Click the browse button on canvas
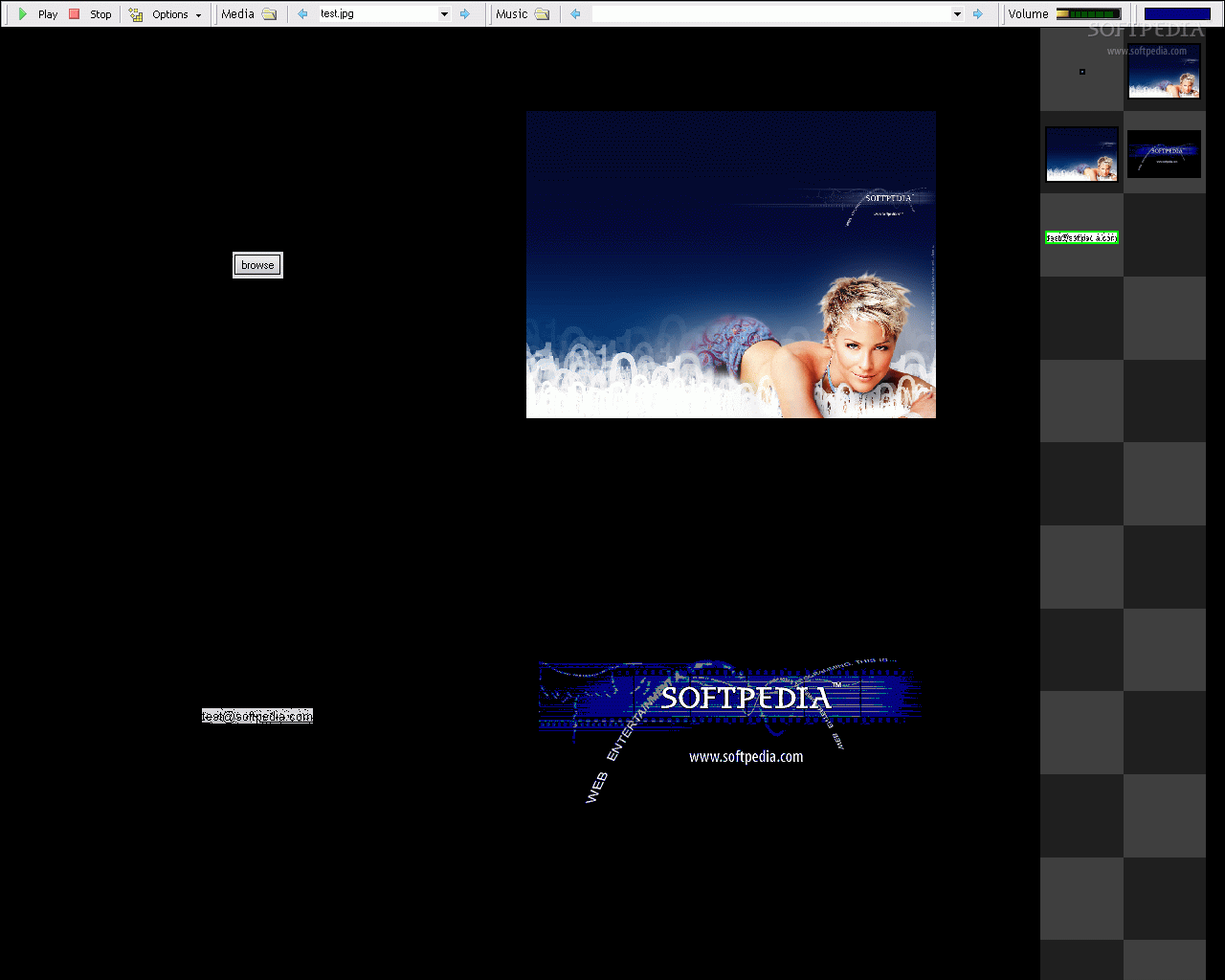This screenshot has height=980, width=1225. coord(257,265)
